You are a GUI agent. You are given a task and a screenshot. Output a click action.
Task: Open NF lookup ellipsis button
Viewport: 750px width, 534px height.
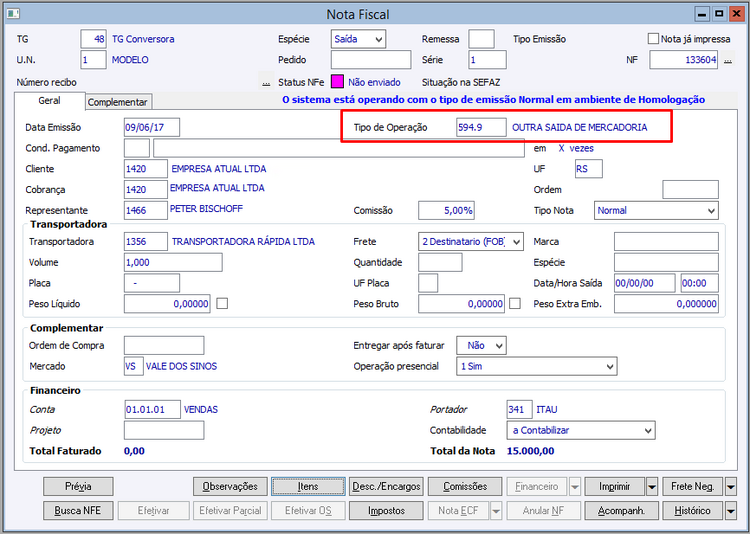tap(728, 60)
